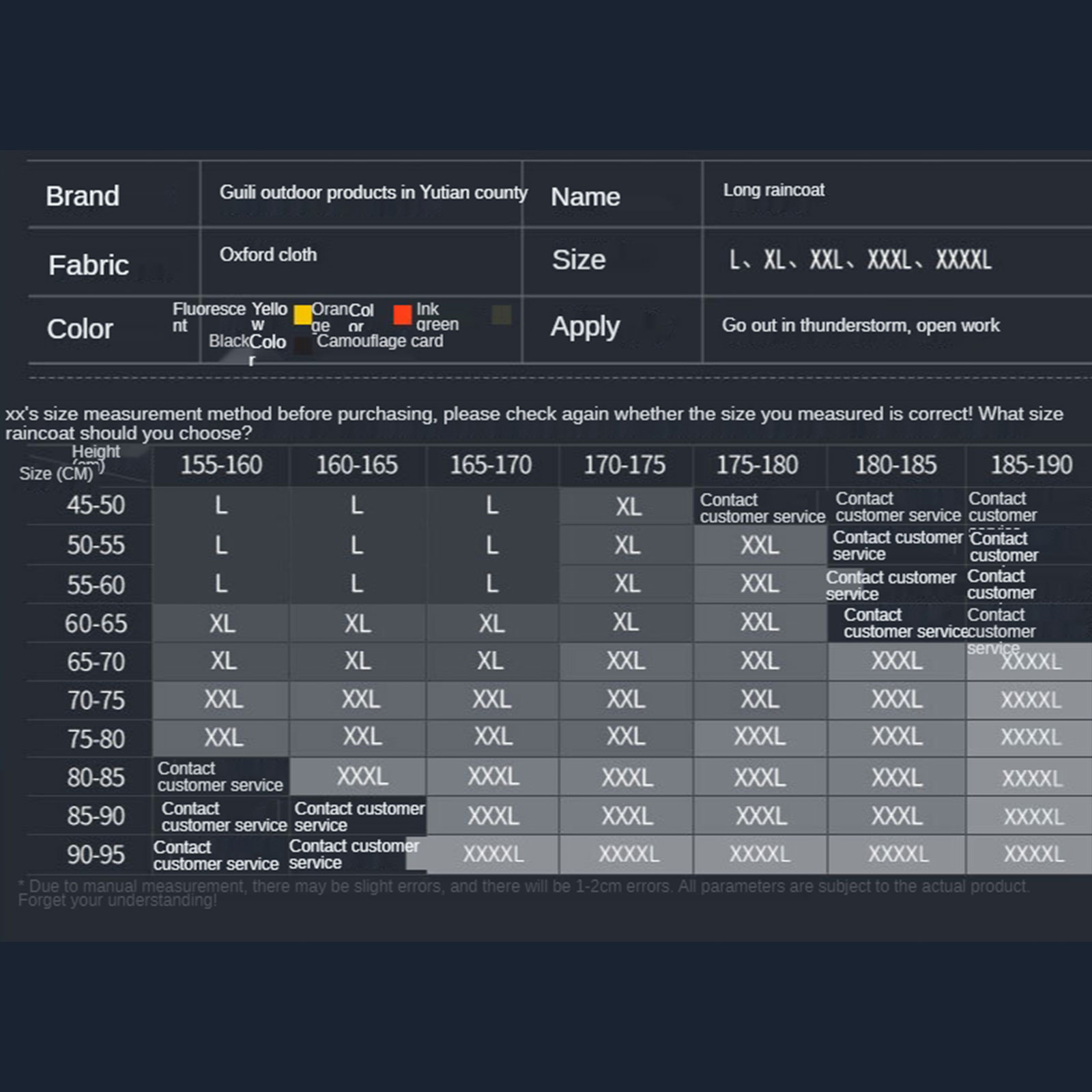Click the orange-red color swatch
Screen dimensions: 1092x1092
(403, 315)
